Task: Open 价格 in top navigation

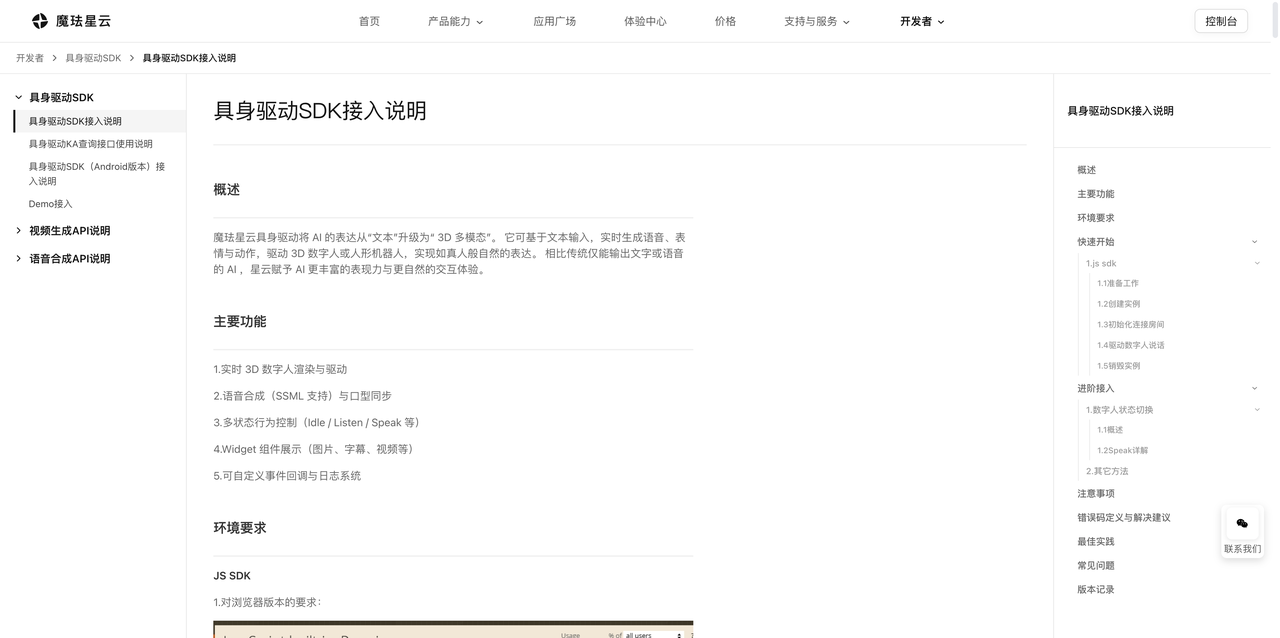Action: tap(725, 21)
